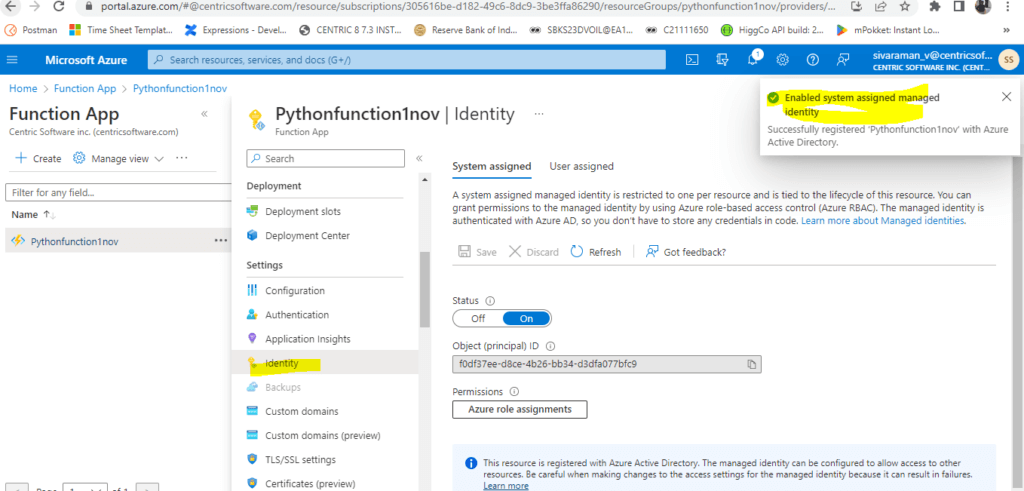This screenshot has height=491, width=1024.
Task: Click the Save button
Action: click(x=477, y=252)
